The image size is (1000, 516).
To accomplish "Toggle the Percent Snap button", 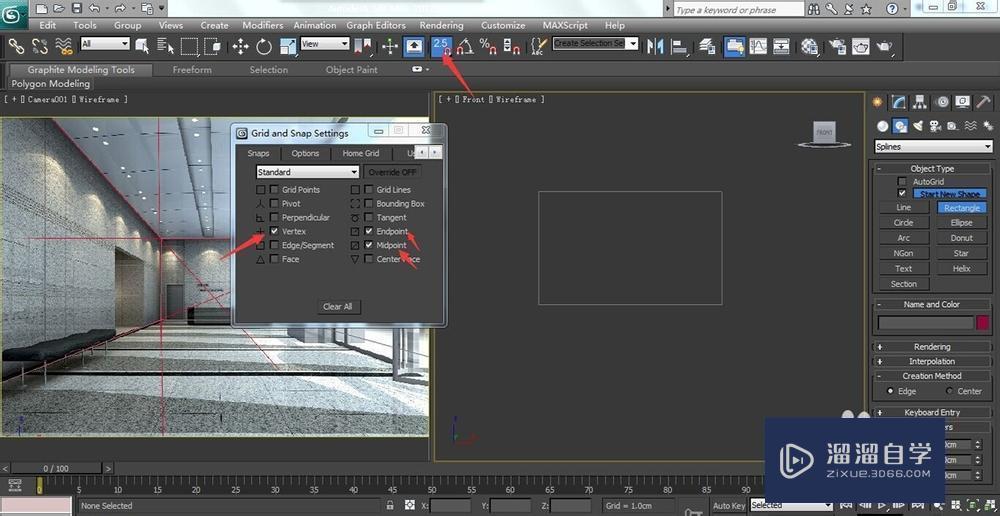I will [x=489, y=46].
